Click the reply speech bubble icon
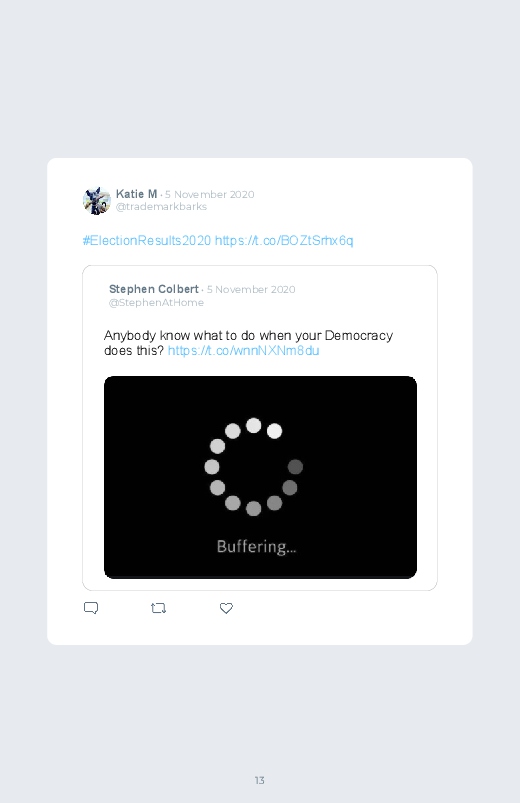 point(91,608)
